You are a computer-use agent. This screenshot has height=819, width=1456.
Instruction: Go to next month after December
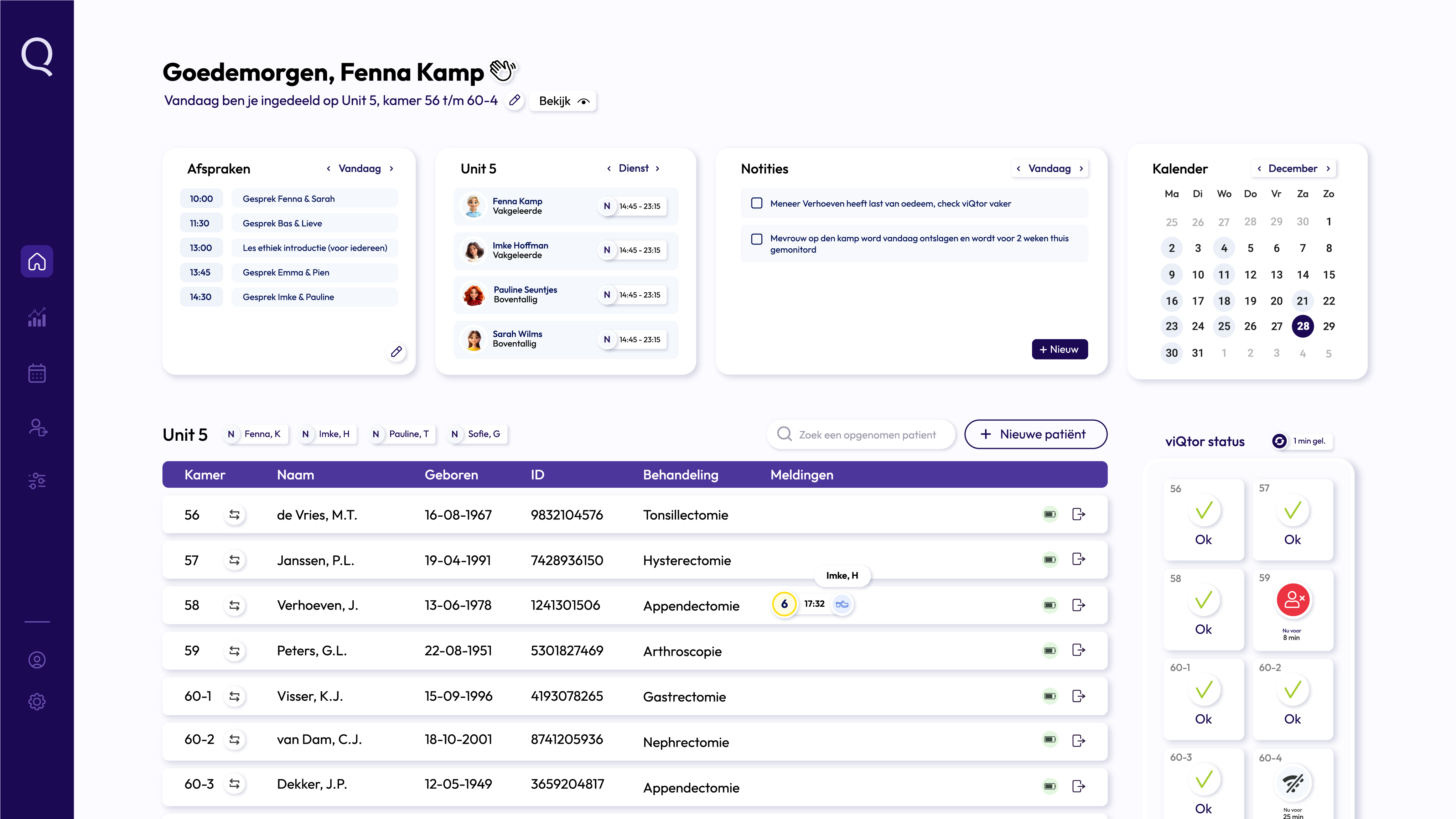click(x=1328, y=169)
